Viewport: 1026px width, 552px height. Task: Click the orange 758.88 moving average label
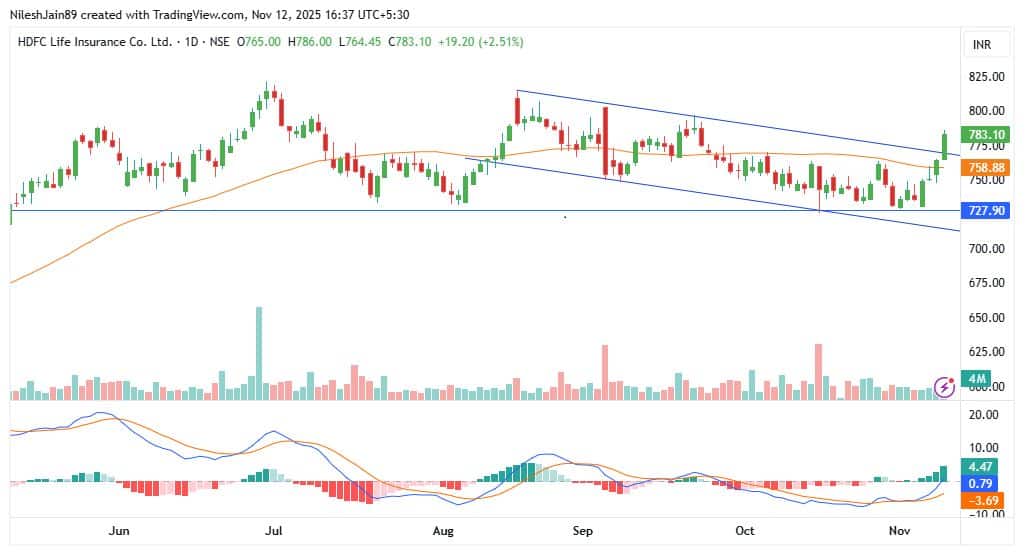click(988, 168)
